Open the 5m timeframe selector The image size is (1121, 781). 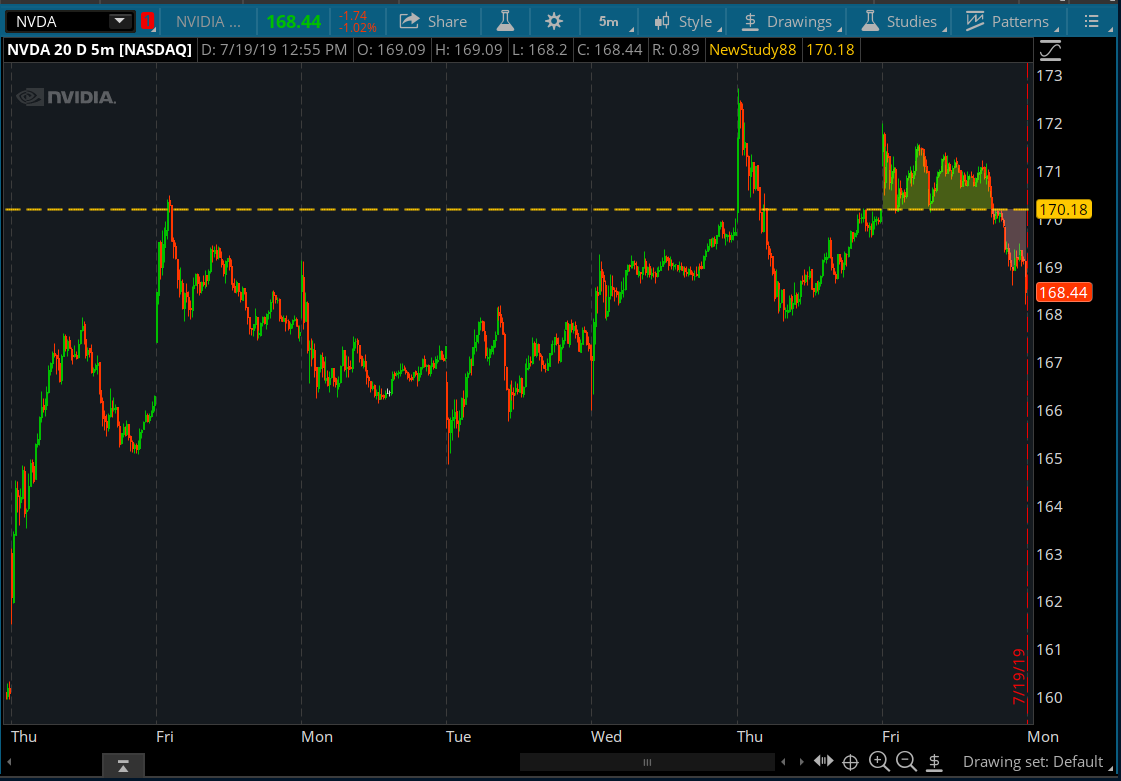[x=608, y=21]
